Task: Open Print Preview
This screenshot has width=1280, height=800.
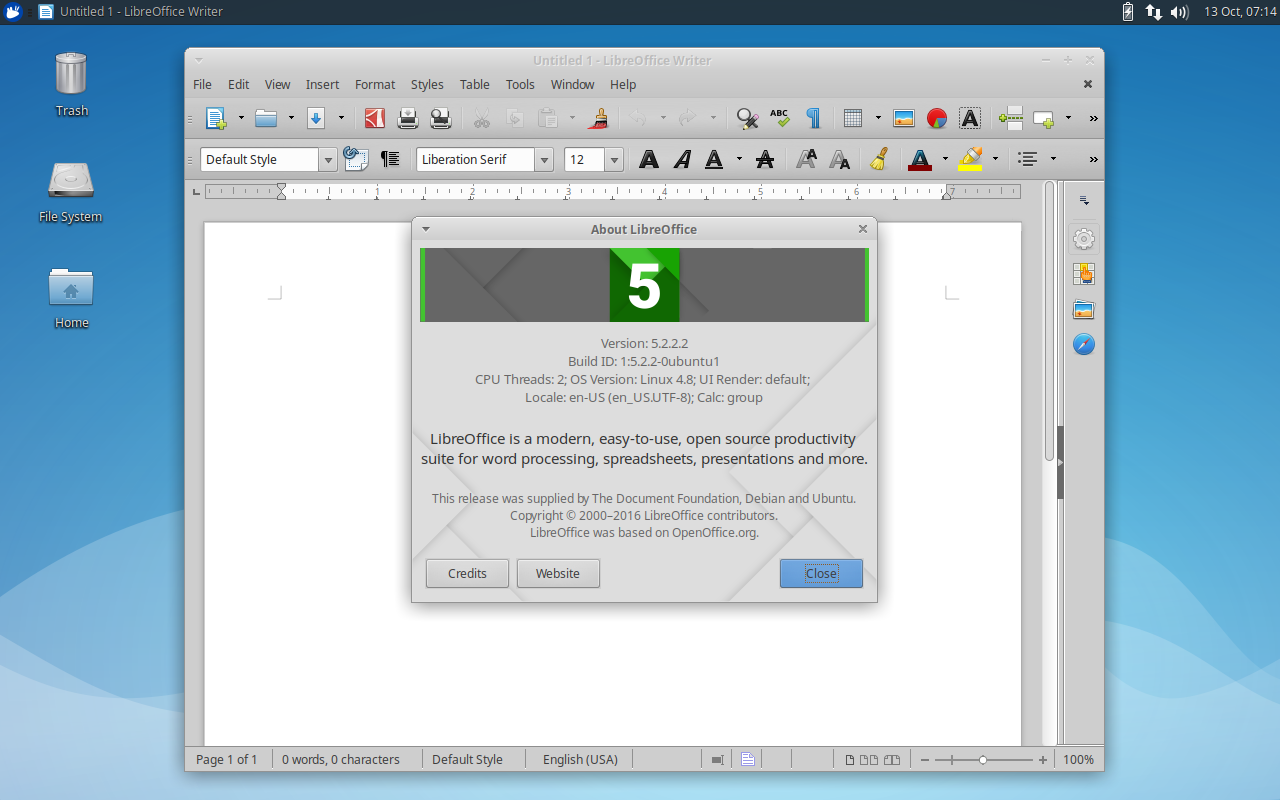Action: coord(440,118)
